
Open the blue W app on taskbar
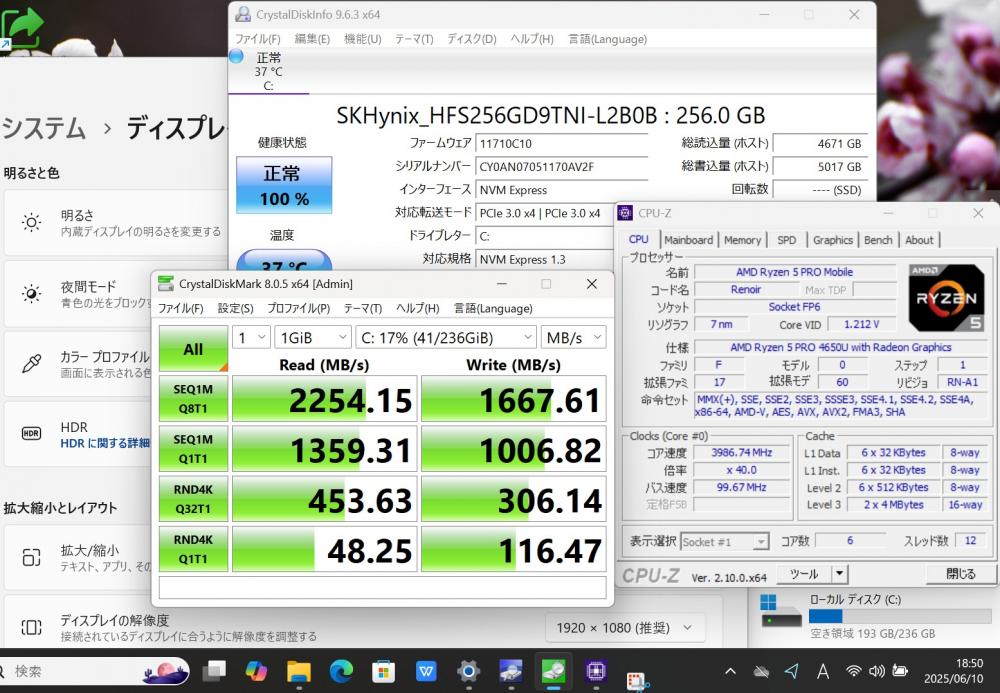425,671
